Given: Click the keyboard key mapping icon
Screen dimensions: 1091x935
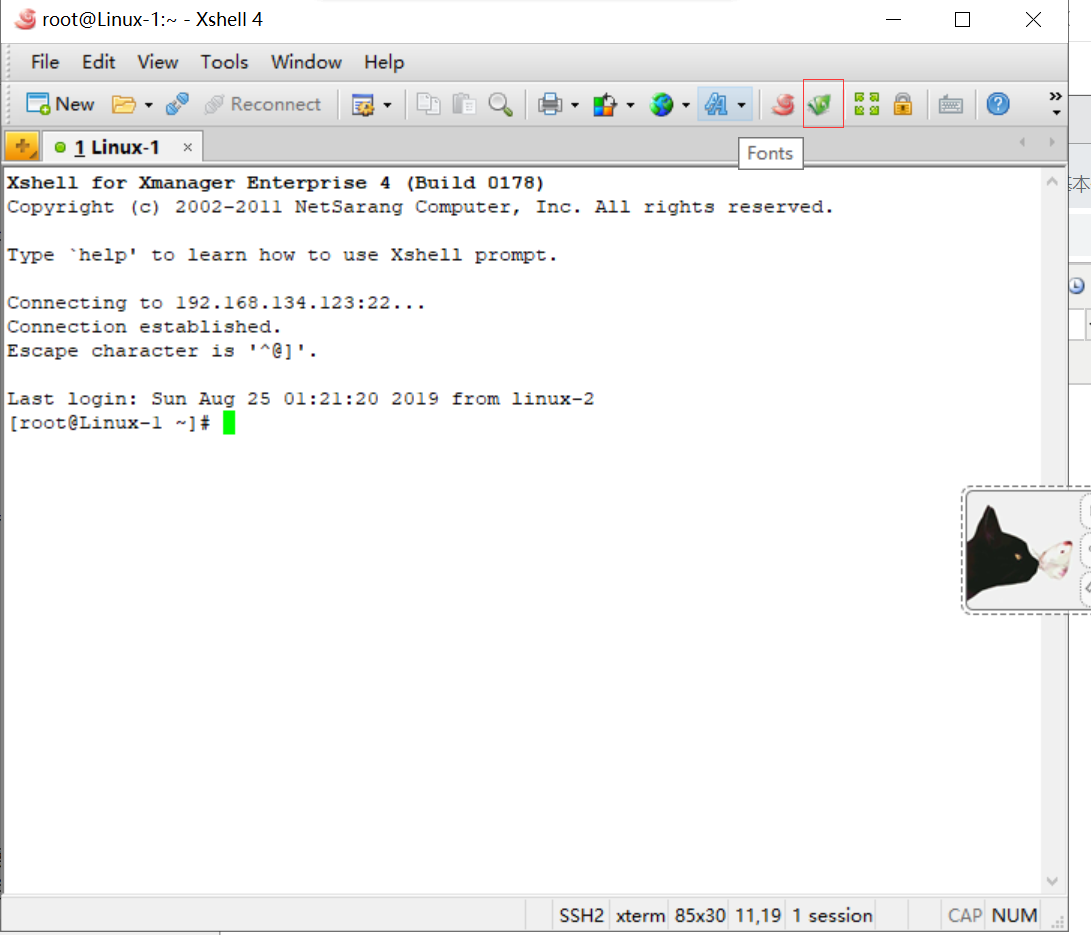Looking at the screenshot, I should (x=950, y=105).
